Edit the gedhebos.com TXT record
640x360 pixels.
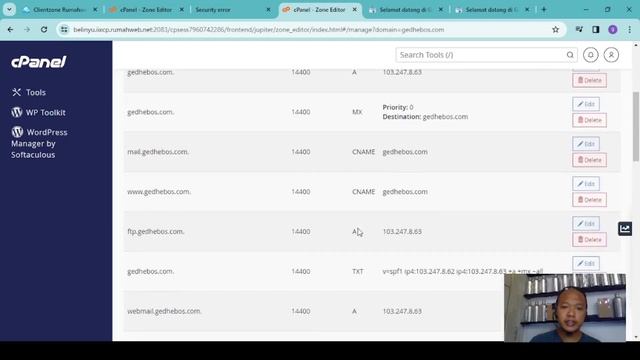point(586,264)
